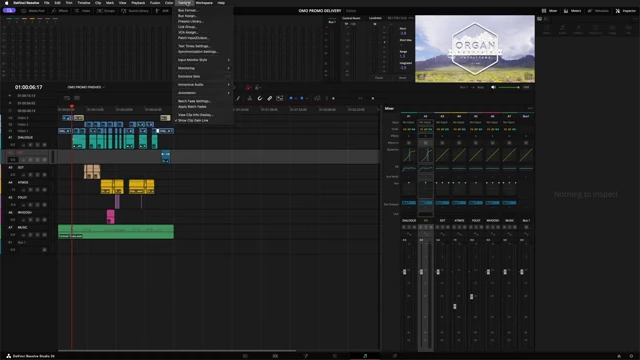
Task: Toggle the link selection chain icon
Action: [269, 98]
